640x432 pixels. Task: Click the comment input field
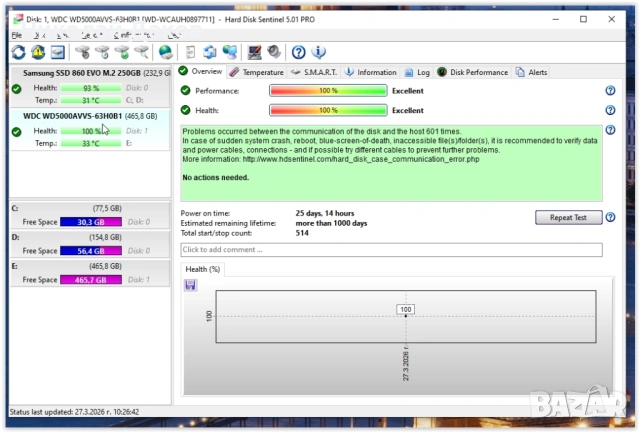pyautogui.click(x=391, y=249)
